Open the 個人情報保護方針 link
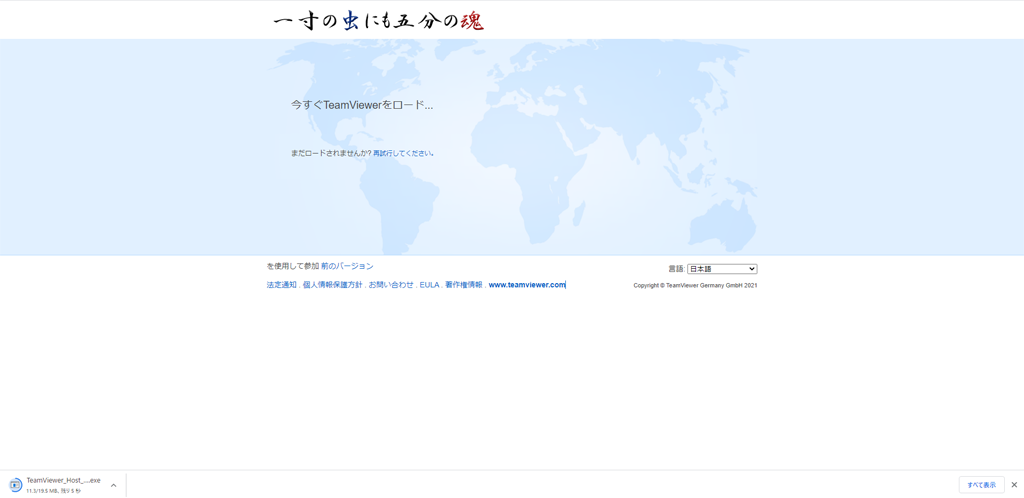This screenshot has height=498, width=1024. click(x=333, y=285)
